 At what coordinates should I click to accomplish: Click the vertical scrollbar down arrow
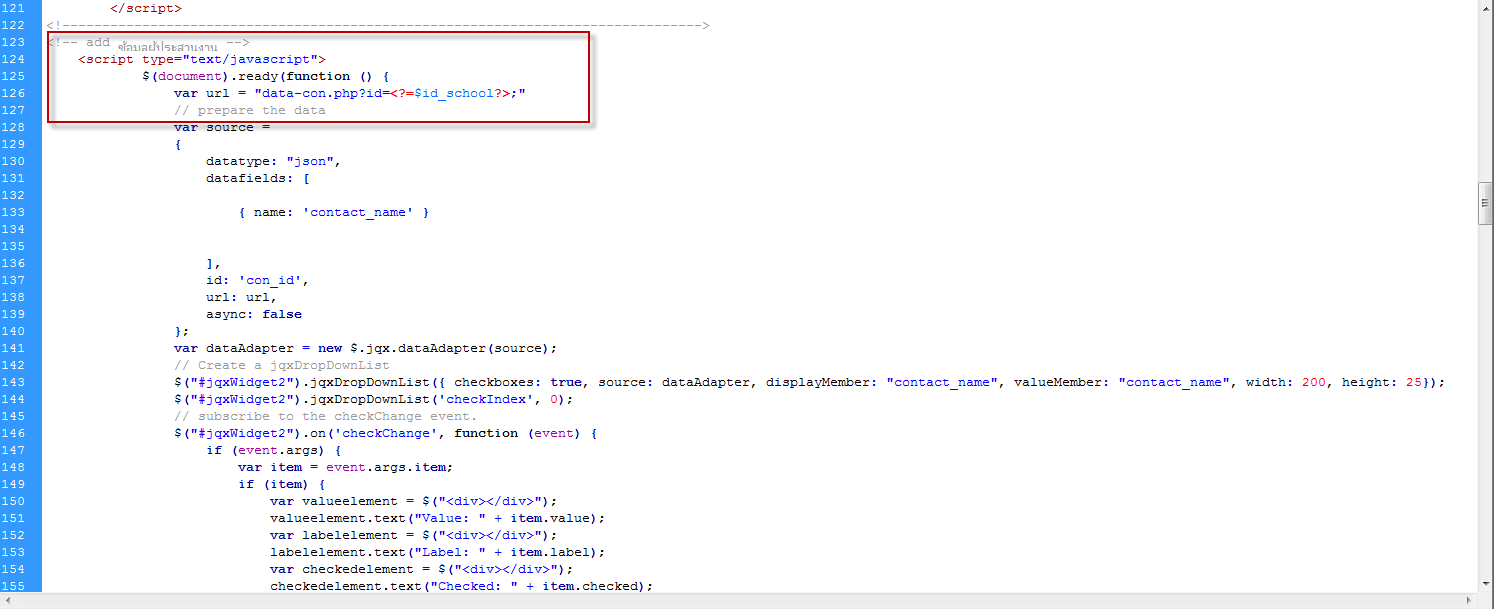click(x=1485, y=583)
